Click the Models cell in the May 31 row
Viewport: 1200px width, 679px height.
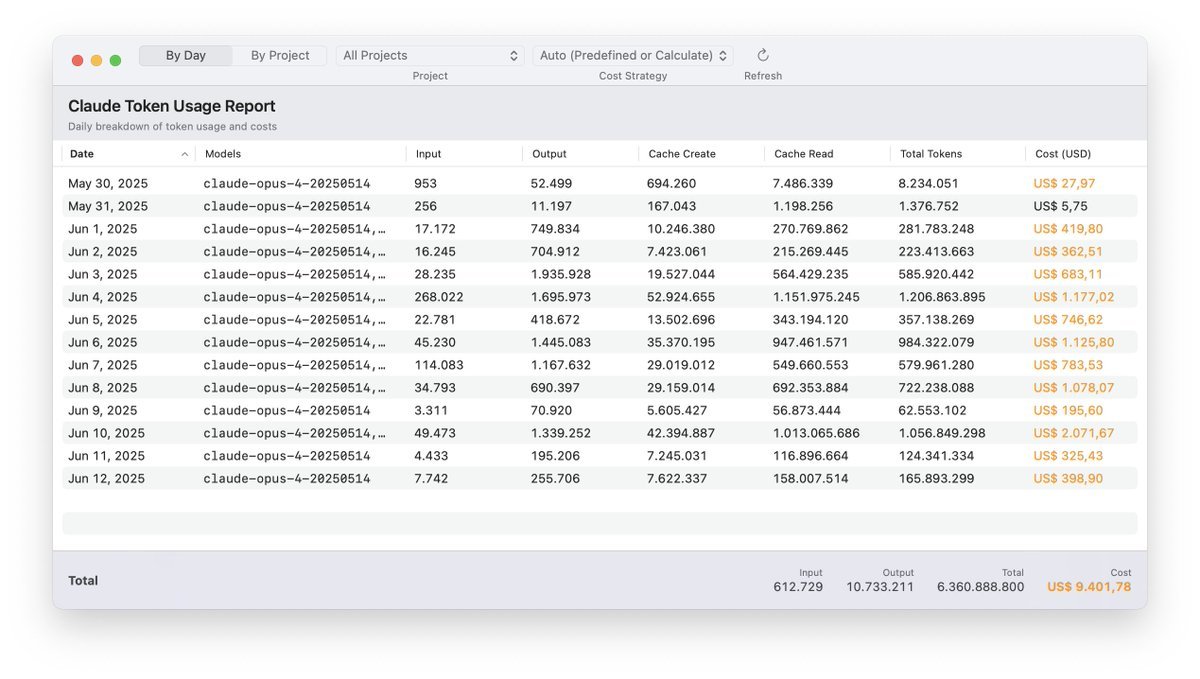pos(287,206)
